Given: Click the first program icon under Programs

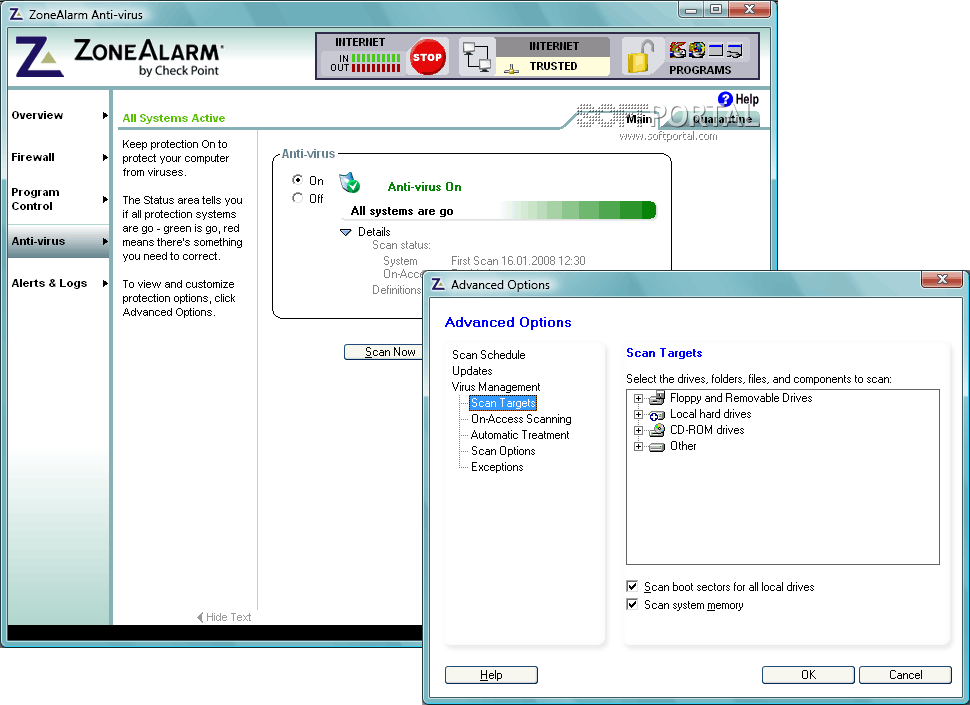Looking at the screenshot, I should [678, 49].
